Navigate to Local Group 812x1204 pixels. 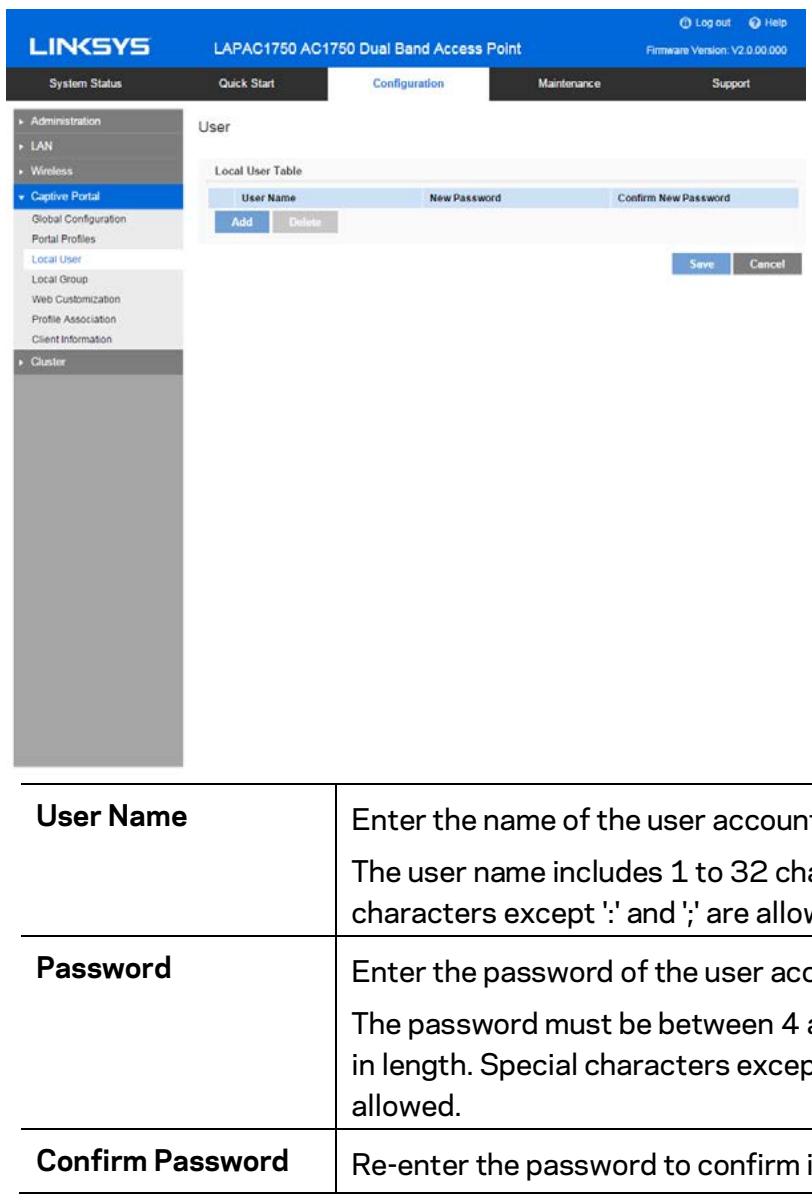pyautogui.click(x=59, y=280)
